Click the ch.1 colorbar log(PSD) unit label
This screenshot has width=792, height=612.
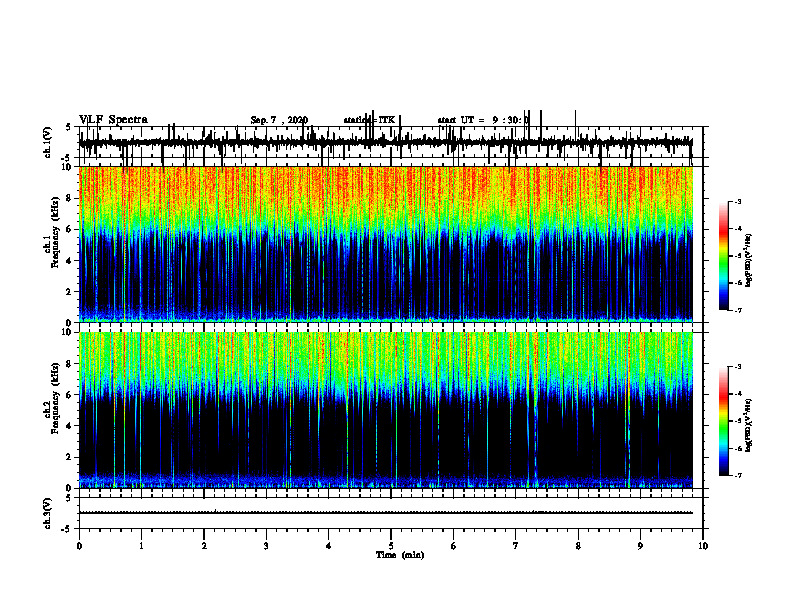(x=749, y=261)
